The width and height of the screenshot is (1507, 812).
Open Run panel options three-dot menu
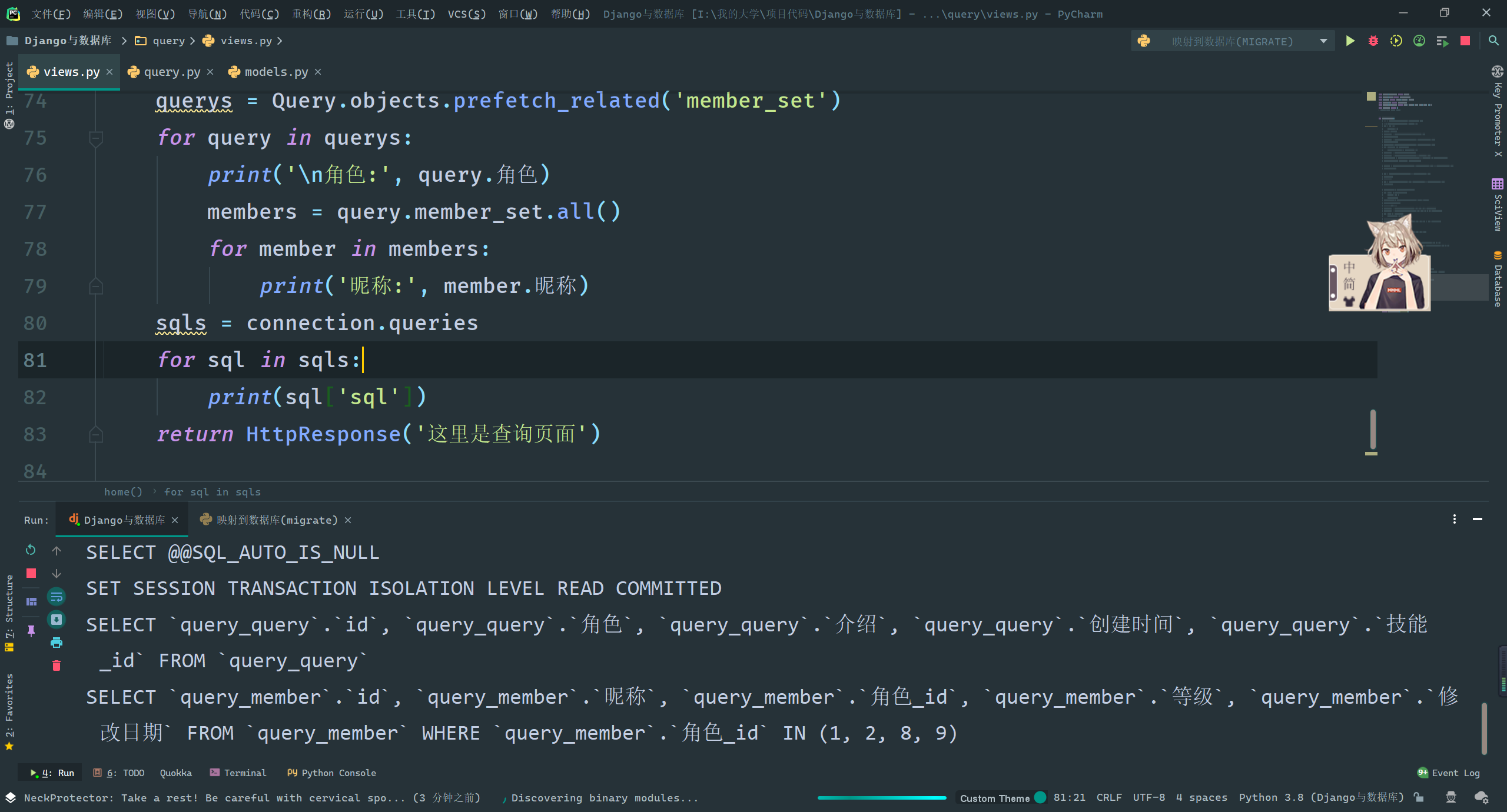coord(1455,519)
